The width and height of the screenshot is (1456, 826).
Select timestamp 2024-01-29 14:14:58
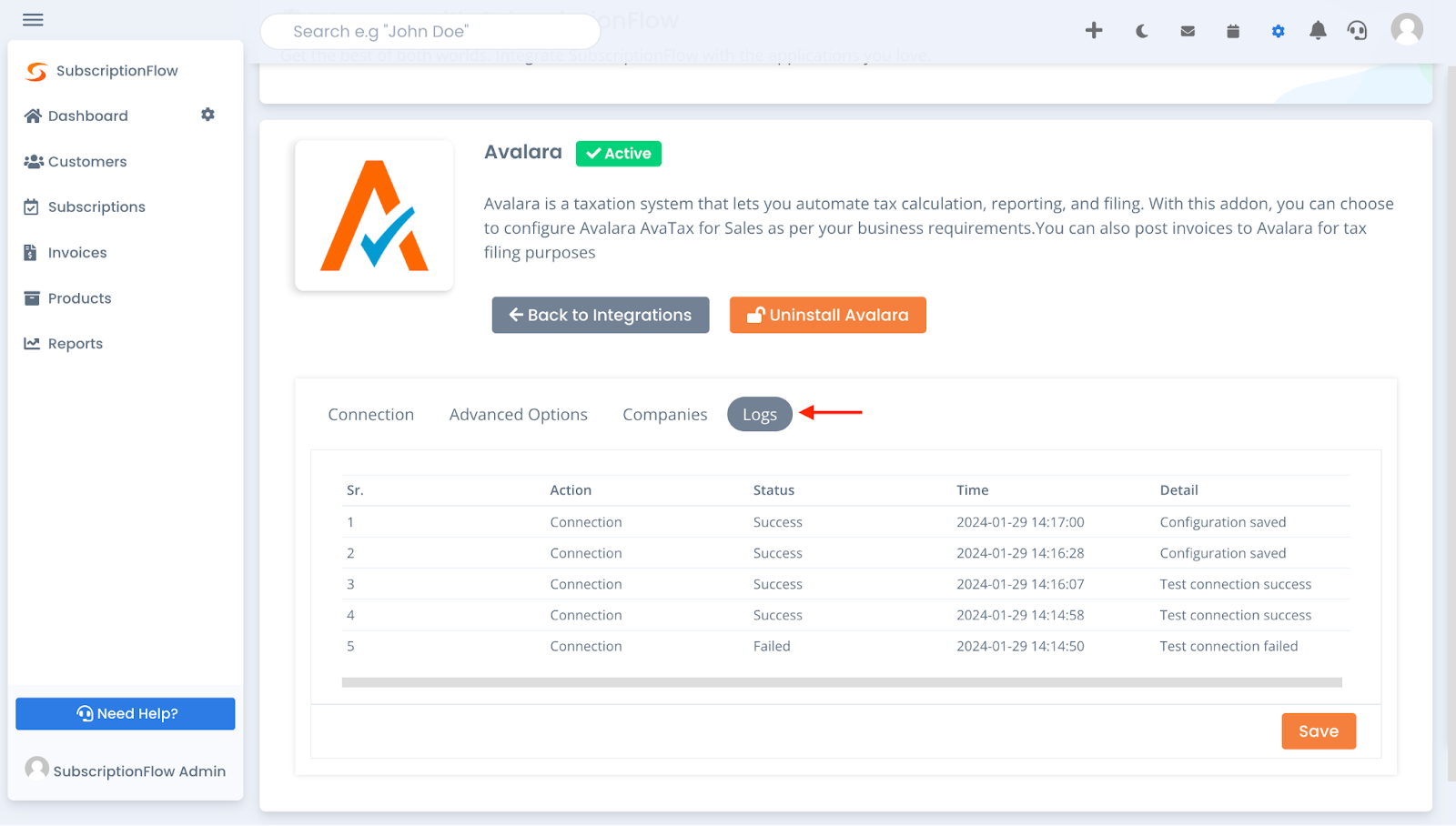[x=1020, y=615]
